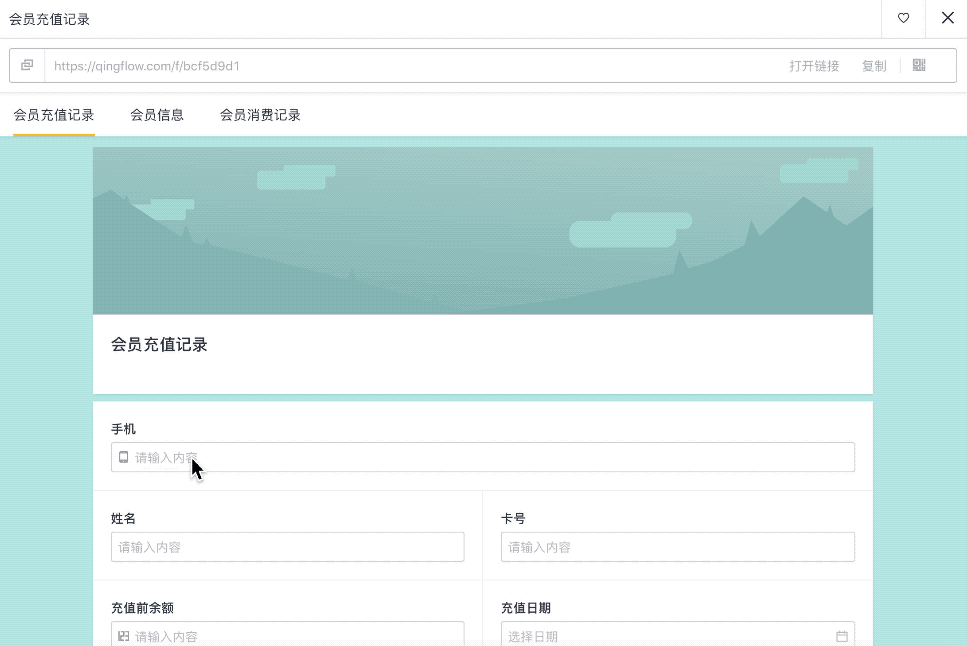The height and width of the screenshot is (646, 967).
Task: Click the icon in 充值前余额 field
Action: pos(123,636)
